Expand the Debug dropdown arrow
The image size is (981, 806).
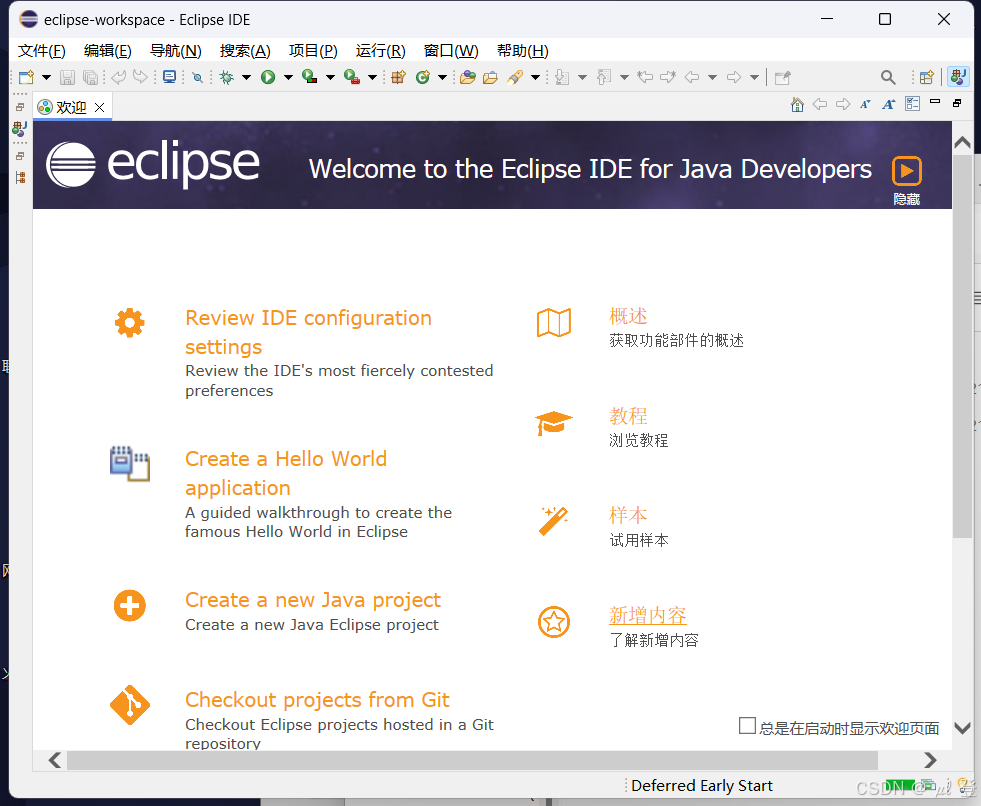247,78
